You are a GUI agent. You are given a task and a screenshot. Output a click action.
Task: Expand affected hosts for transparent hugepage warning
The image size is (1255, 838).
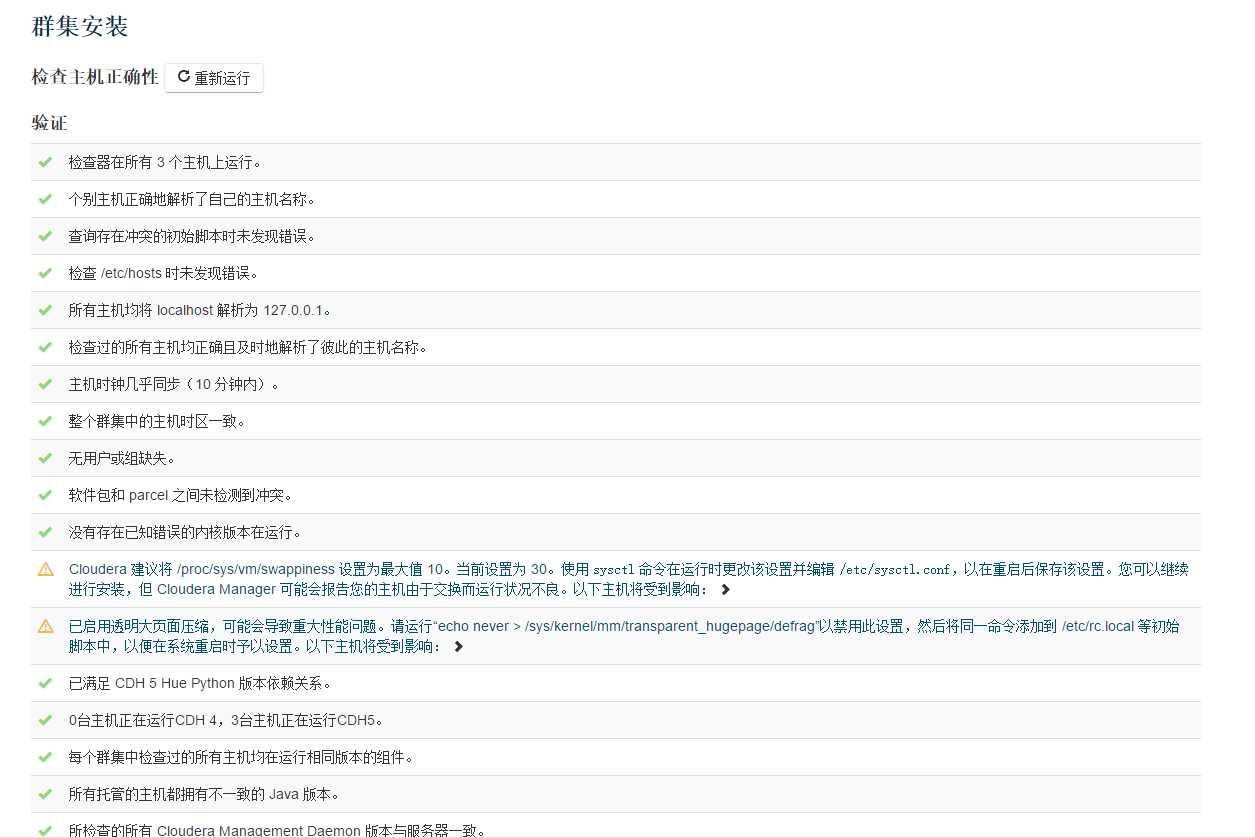(x=459, y=646)
